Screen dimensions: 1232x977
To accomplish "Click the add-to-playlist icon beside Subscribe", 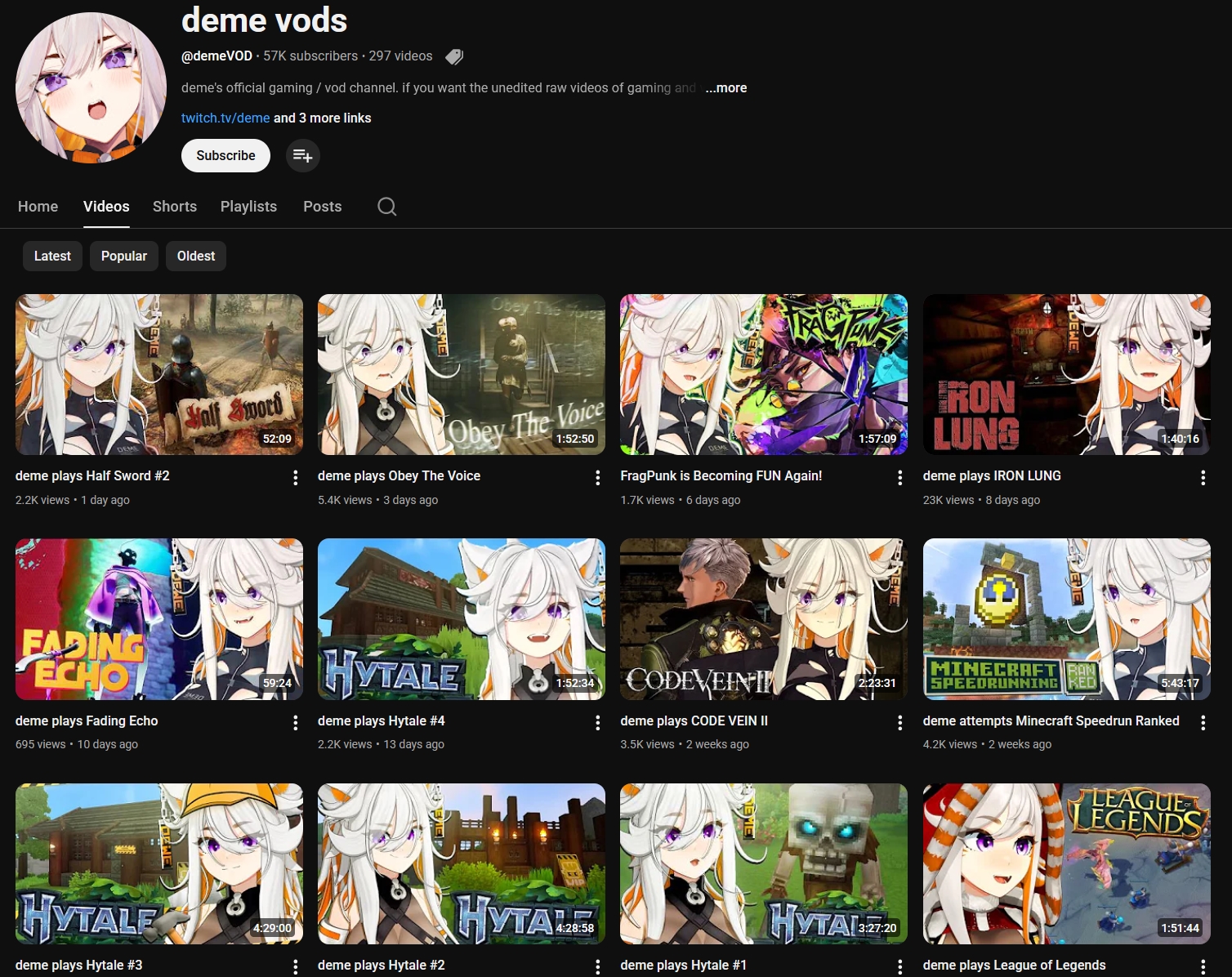I will (303, 156).
